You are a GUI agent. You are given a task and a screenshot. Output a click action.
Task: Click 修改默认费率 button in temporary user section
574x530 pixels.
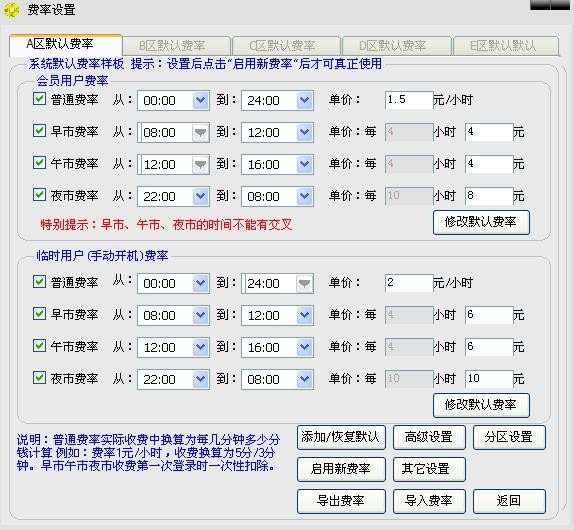481,405
